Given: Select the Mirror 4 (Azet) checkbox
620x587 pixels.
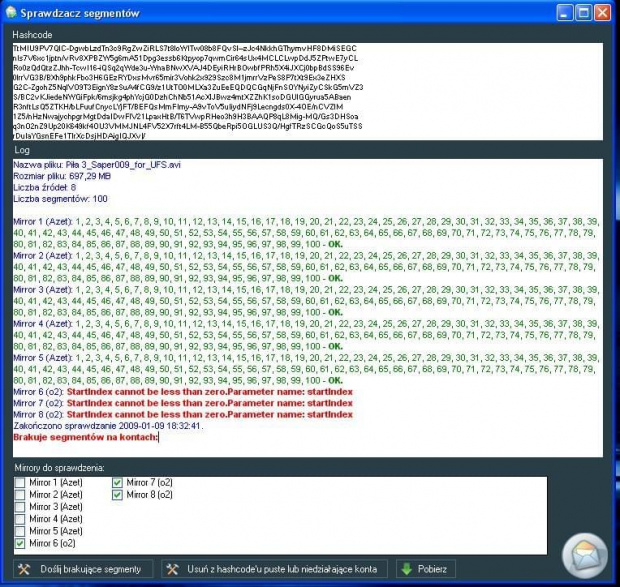Looking at the screenshot, I should coord(19,520).
